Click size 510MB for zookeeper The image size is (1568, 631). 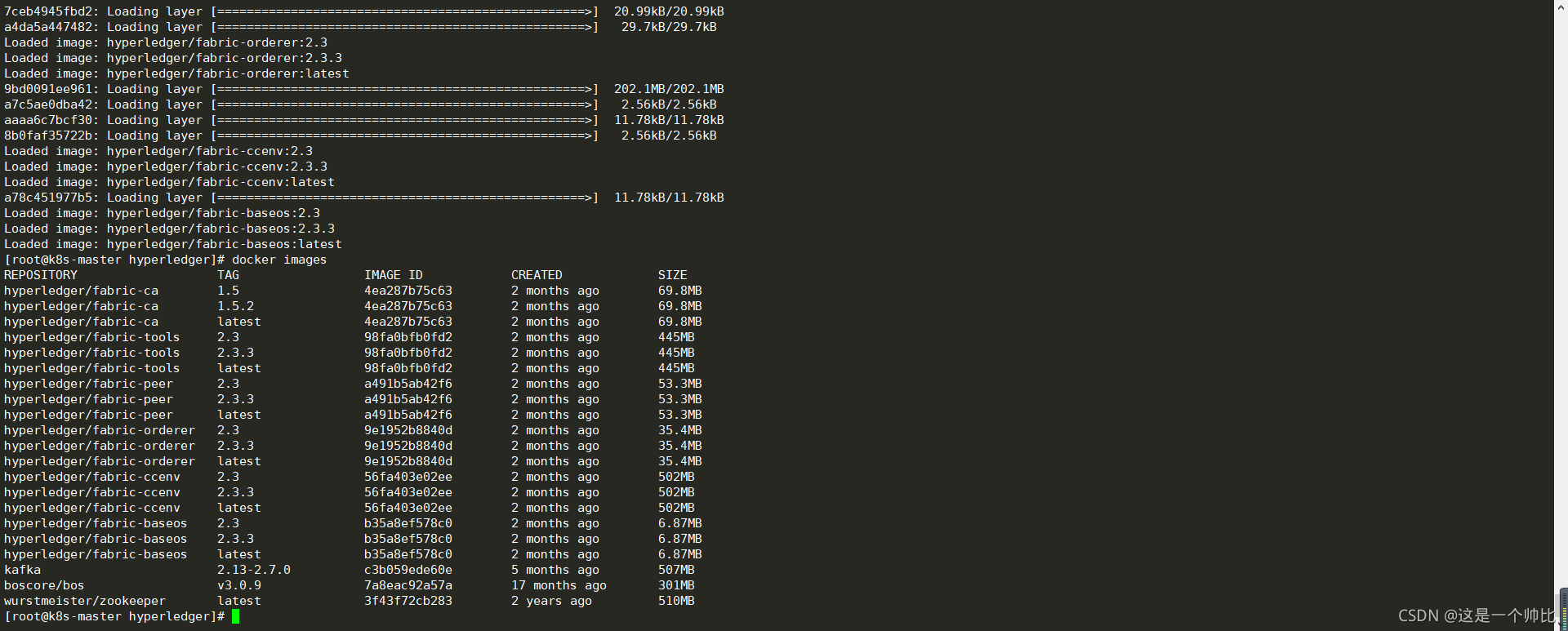click(x=676, y=601)
